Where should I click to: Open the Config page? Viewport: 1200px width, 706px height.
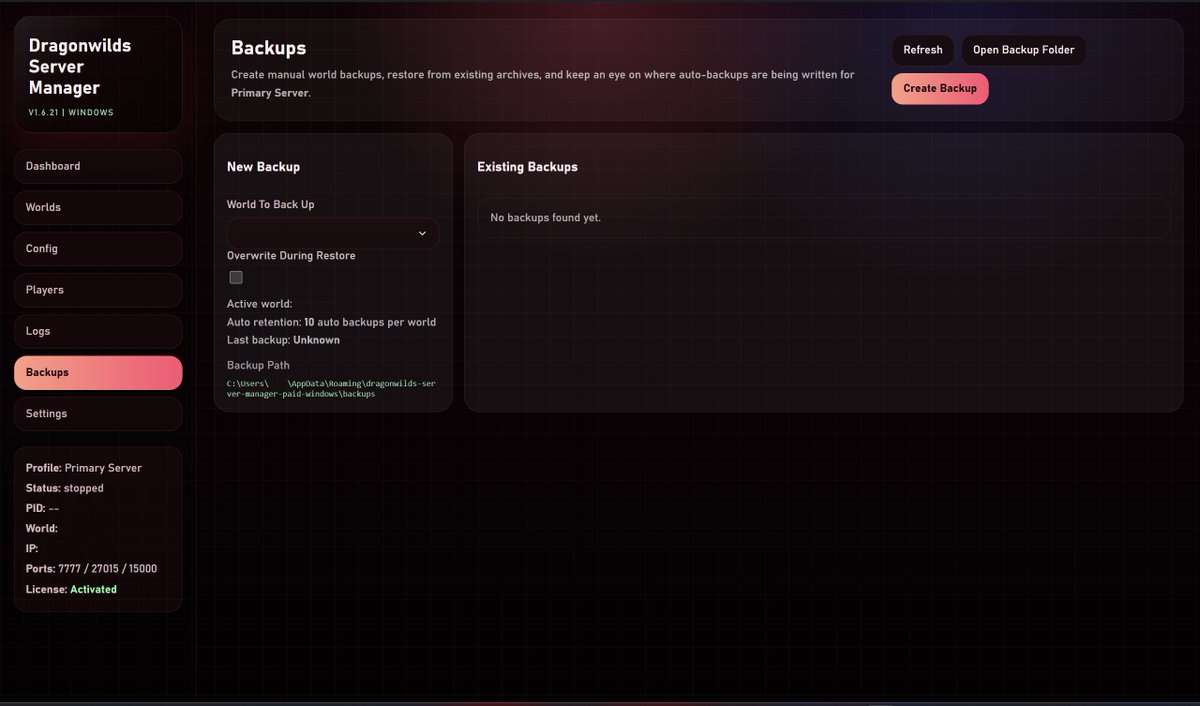(98, 249)
